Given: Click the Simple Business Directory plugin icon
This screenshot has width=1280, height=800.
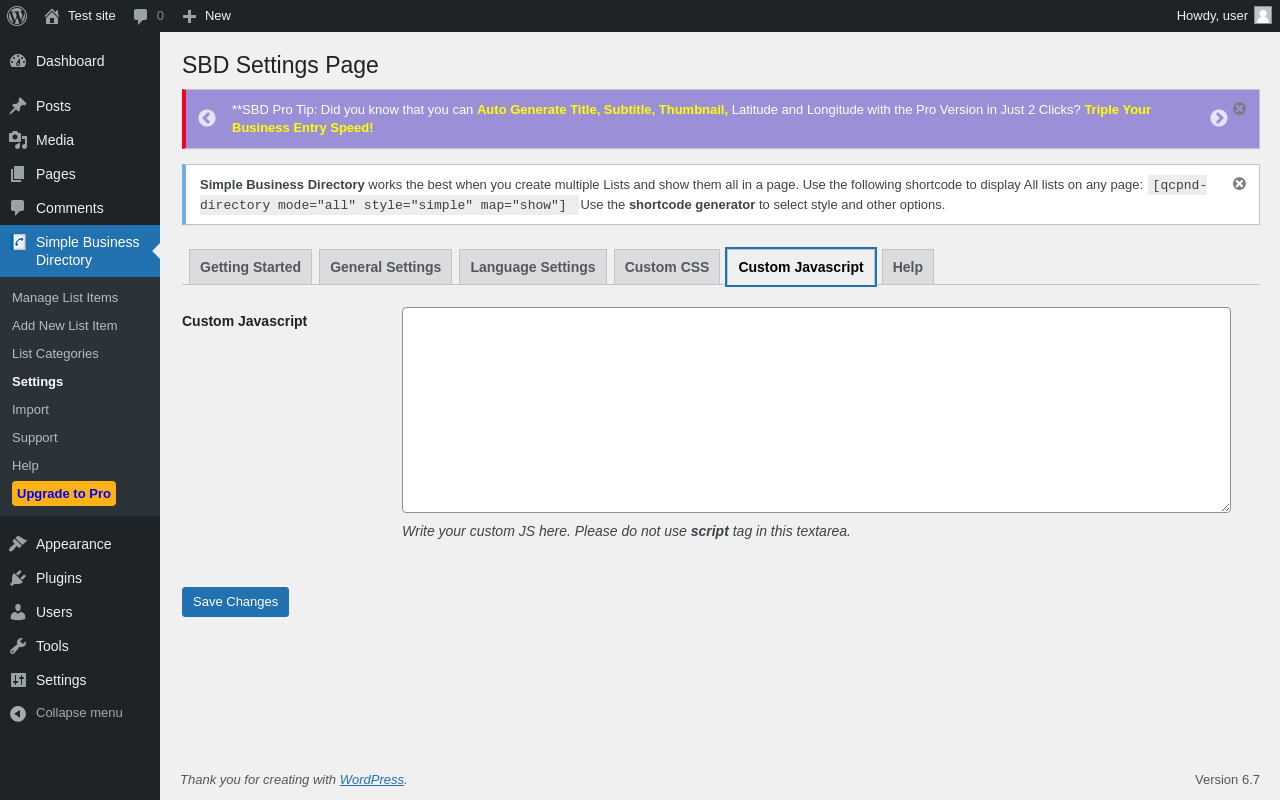Looking at the screenshot, I should point(19,242).
